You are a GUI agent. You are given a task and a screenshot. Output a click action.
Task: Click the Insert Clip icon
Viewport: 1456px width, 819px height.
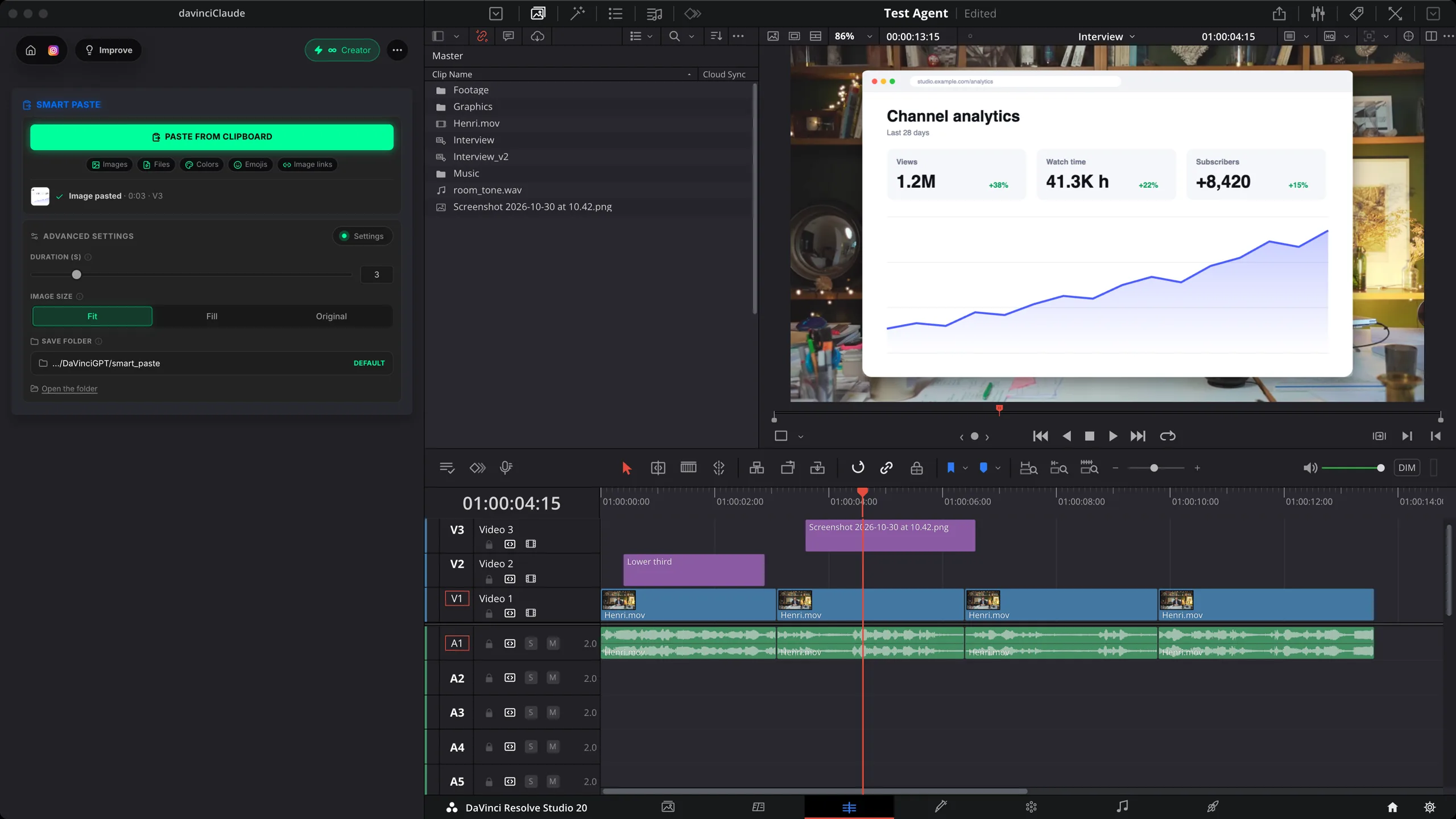(756, 468)
